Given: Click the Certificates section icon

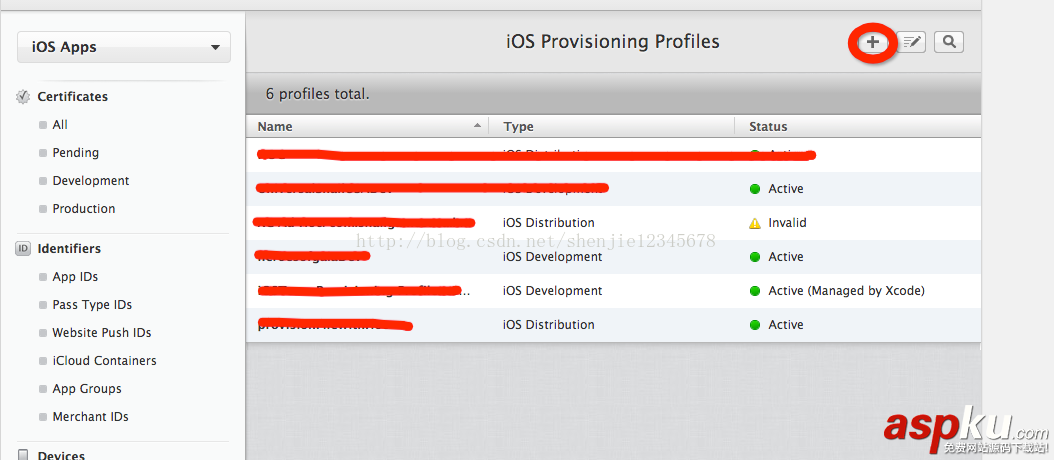Looking at the screenshot, I should (x=23, y=97).
